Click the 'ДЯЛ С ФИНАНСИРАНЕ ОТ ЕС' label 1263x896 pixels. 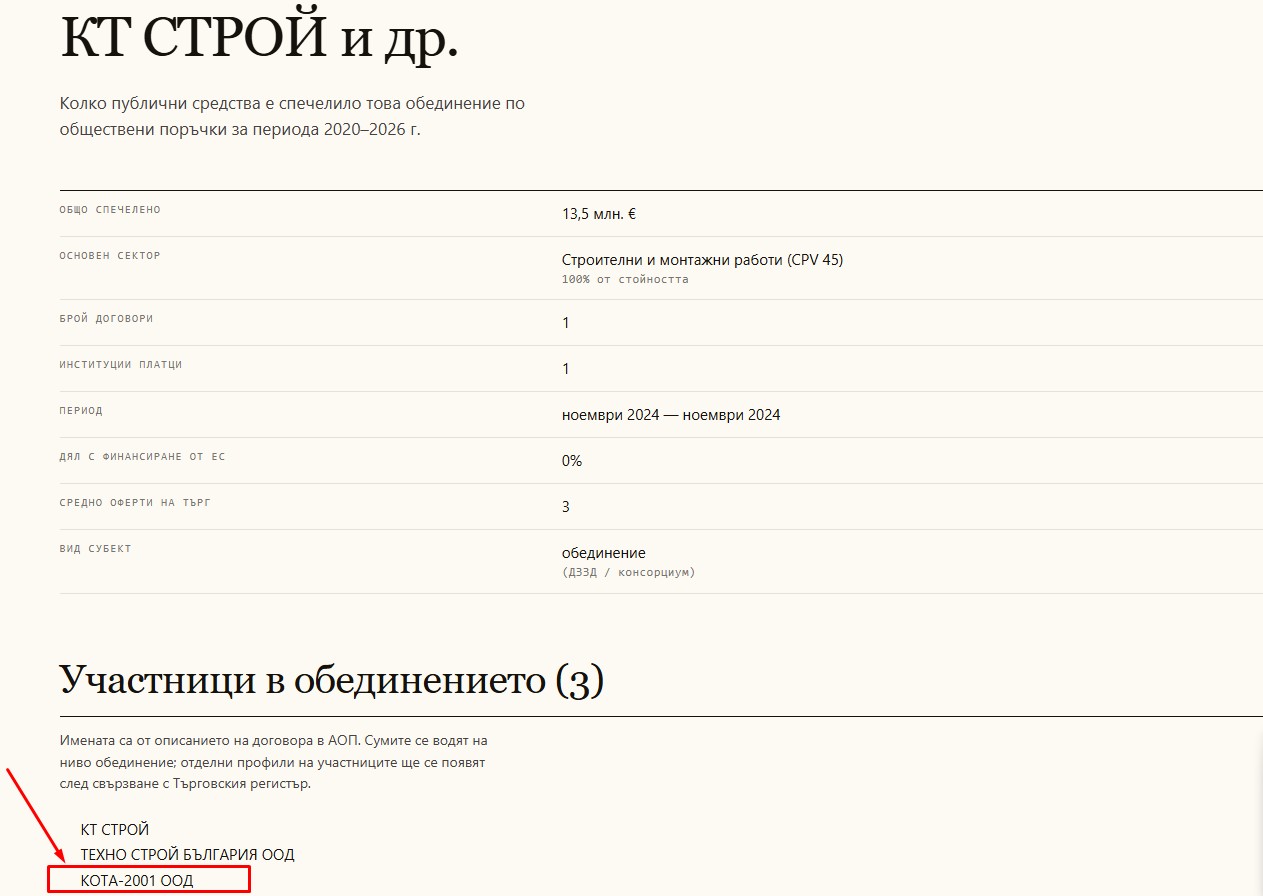pyautogui.click(x=142, y=457)
